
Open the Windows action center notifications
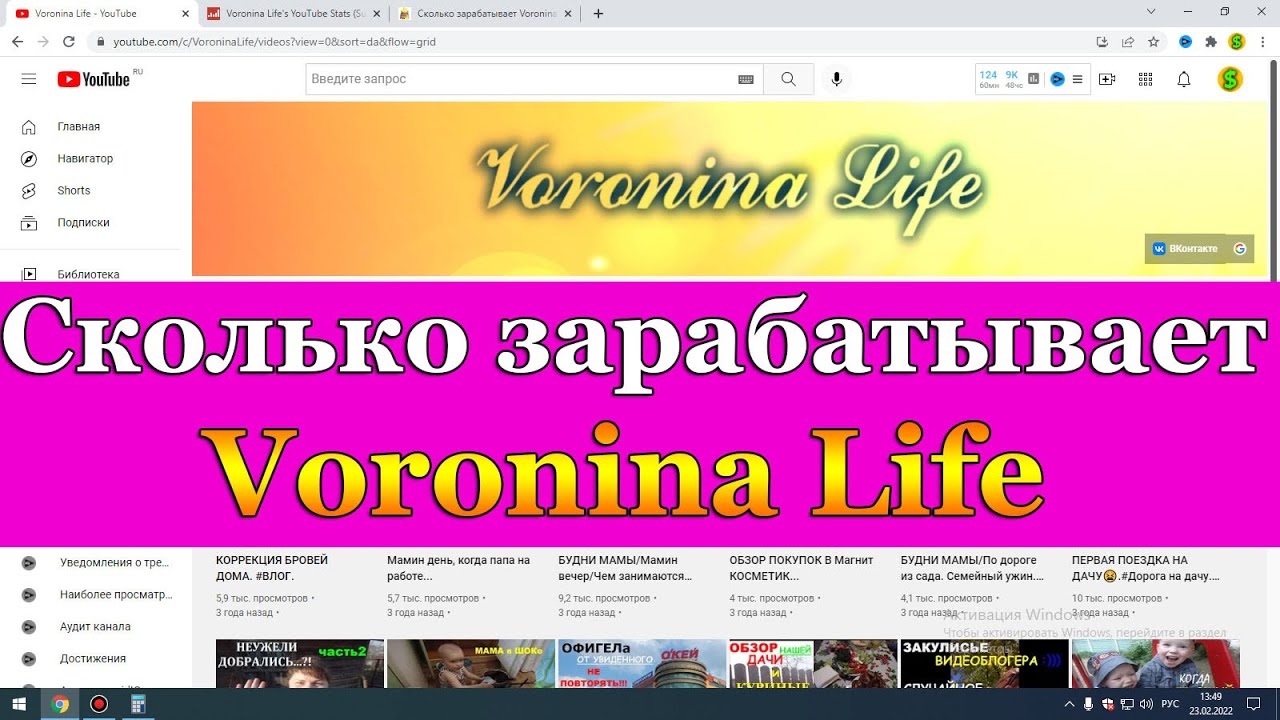pyautogui.click(x=1252, y=704)
